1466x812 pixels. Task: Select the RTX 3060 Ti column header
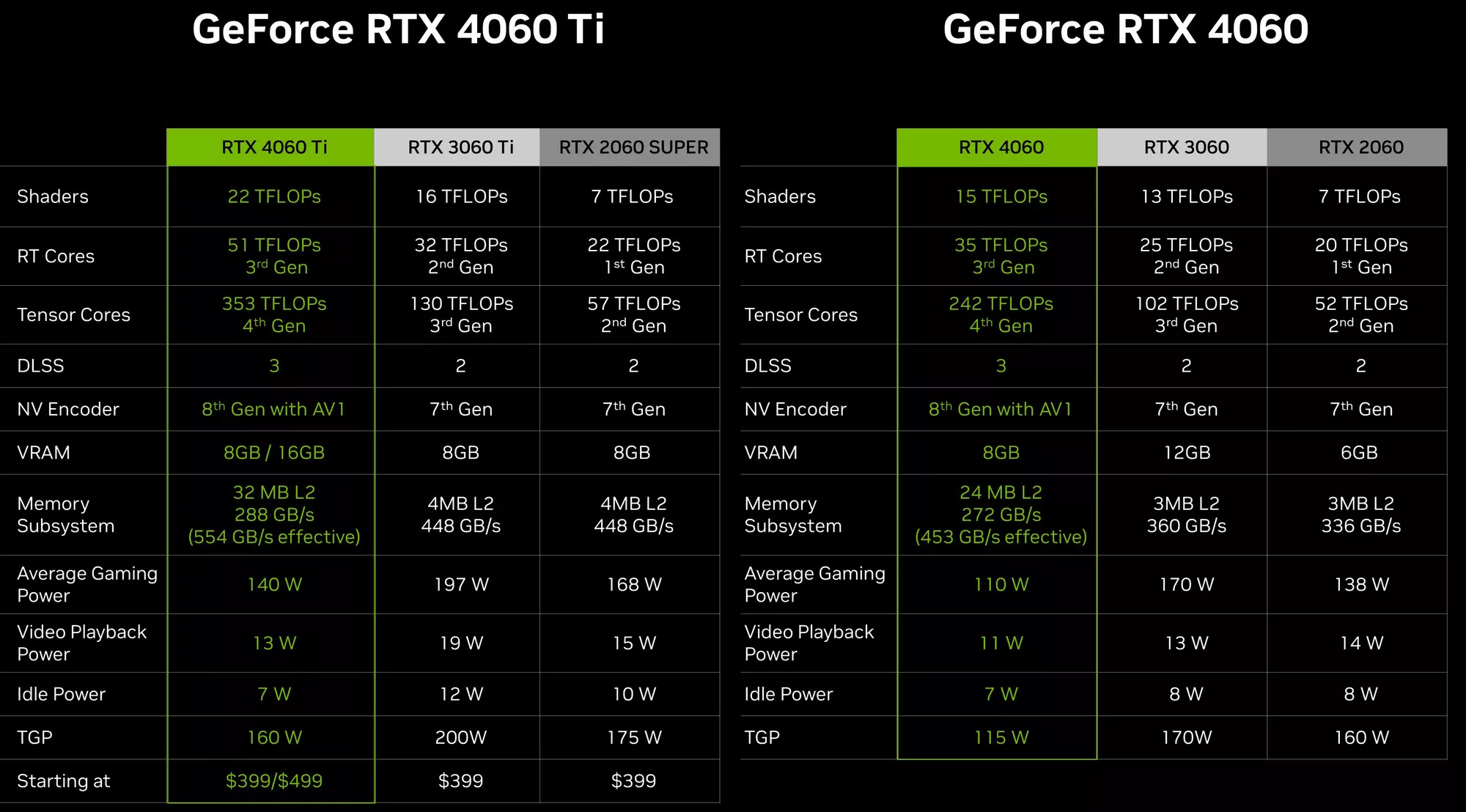point(460,147)
